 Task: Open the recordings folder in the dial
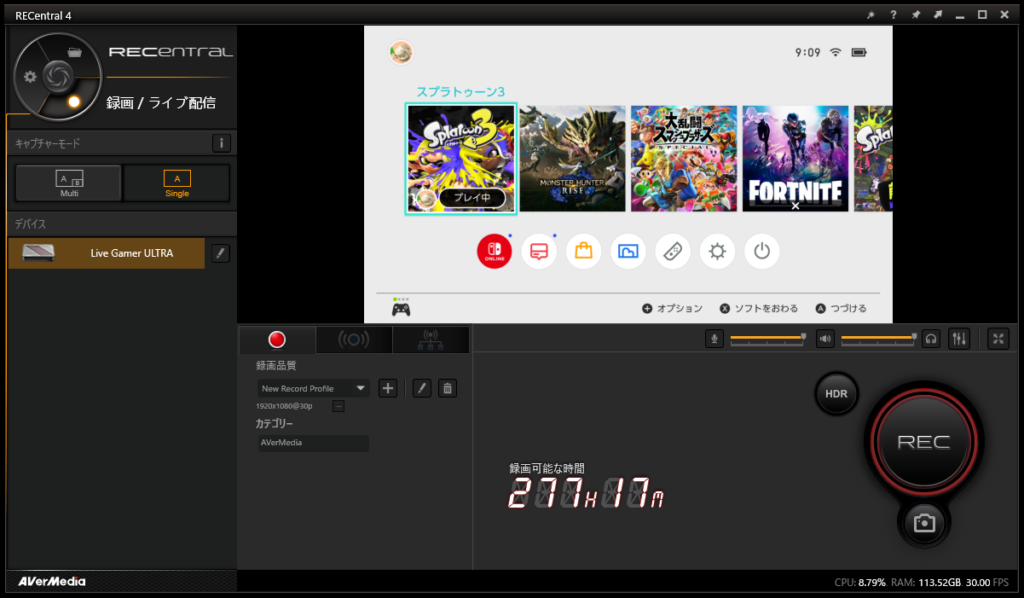(74, 51)
